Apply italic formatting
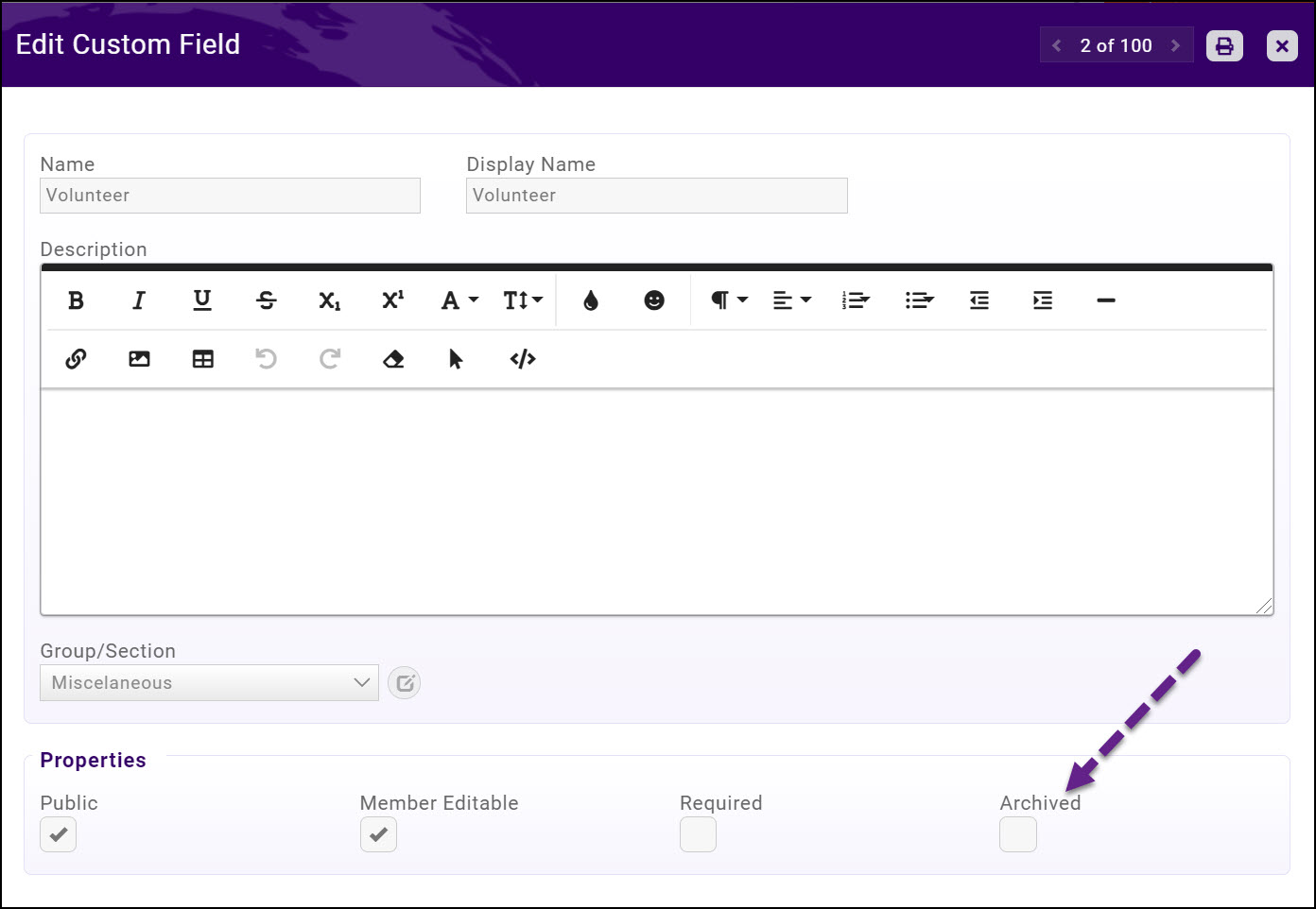This screenshot has width=1316, height=909. [x=139, y=300]
